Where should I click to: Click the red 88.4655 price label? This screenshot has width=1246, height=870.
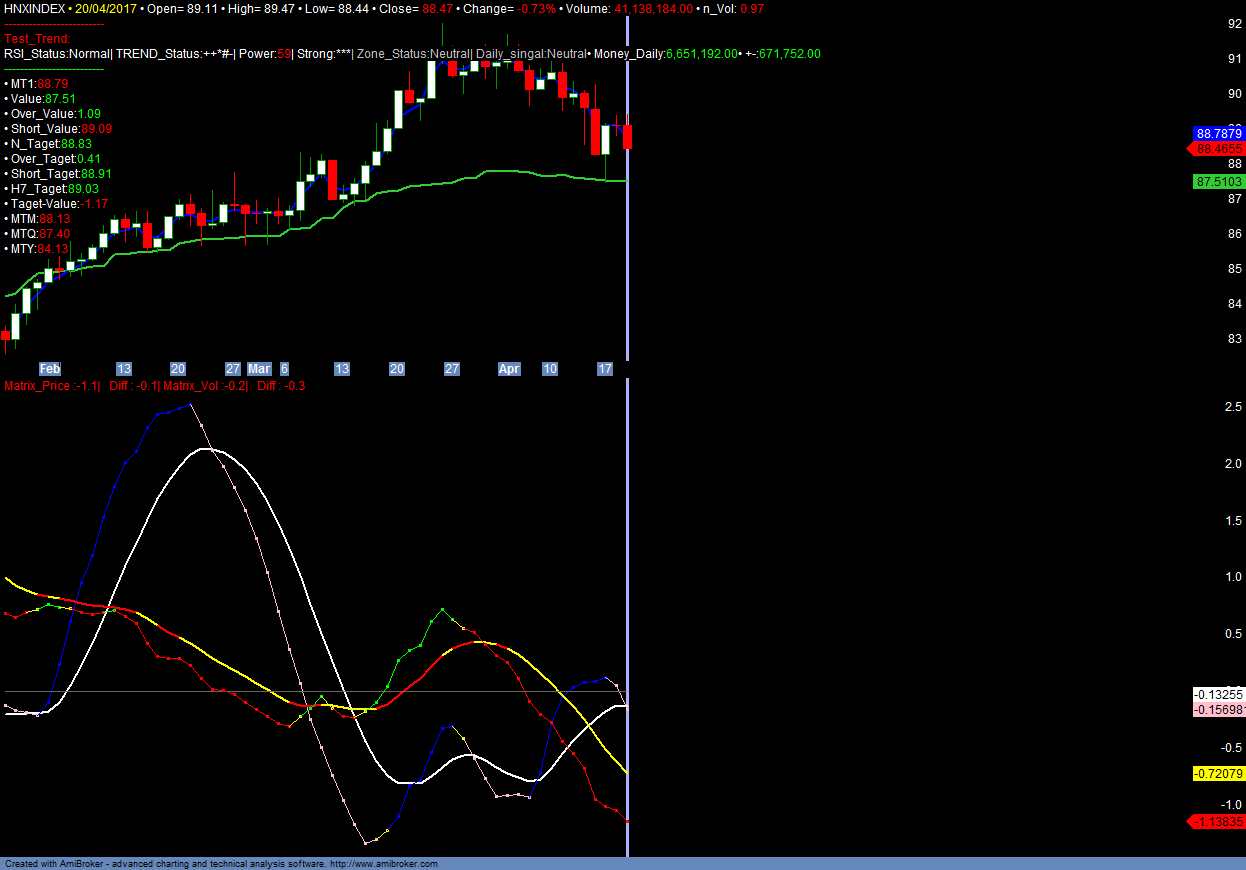click(x=1219, y=149)
